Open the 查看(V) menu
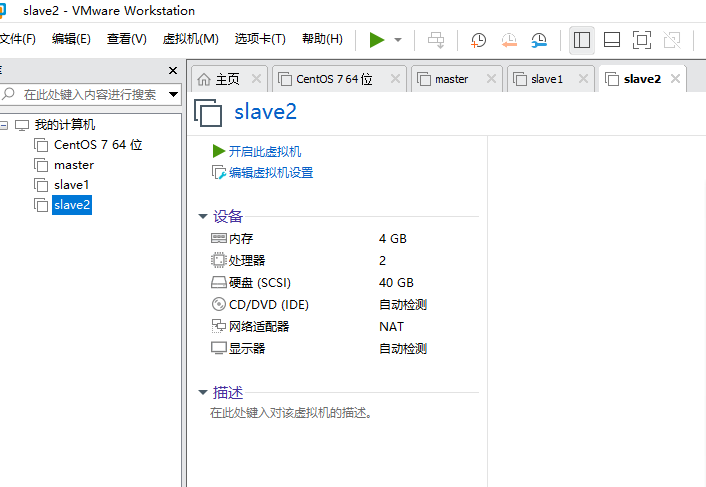 pos(127,39)
